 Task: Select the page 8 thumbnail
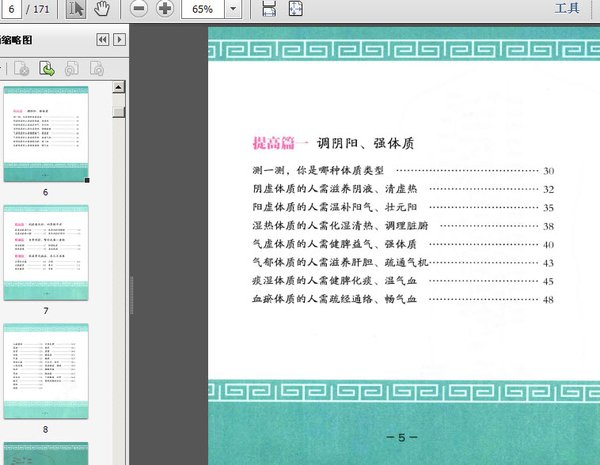point(46,371)
